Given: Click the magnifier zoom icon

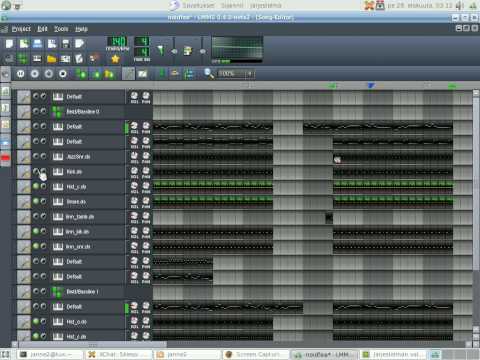Looking at the screenshot, I should 209,74.
